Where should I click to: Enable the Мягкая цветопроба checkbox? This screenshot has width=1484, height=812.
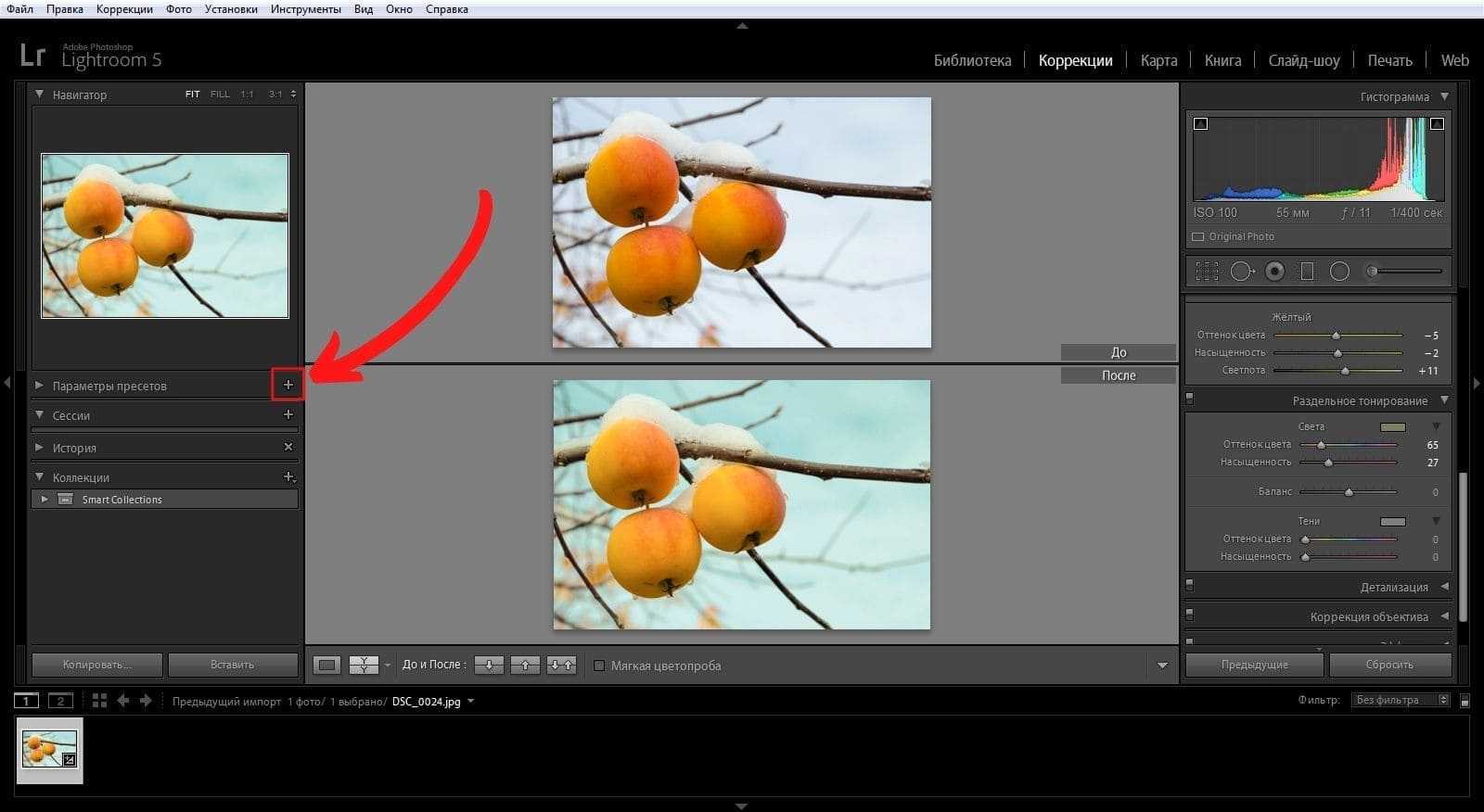point(599,666)
